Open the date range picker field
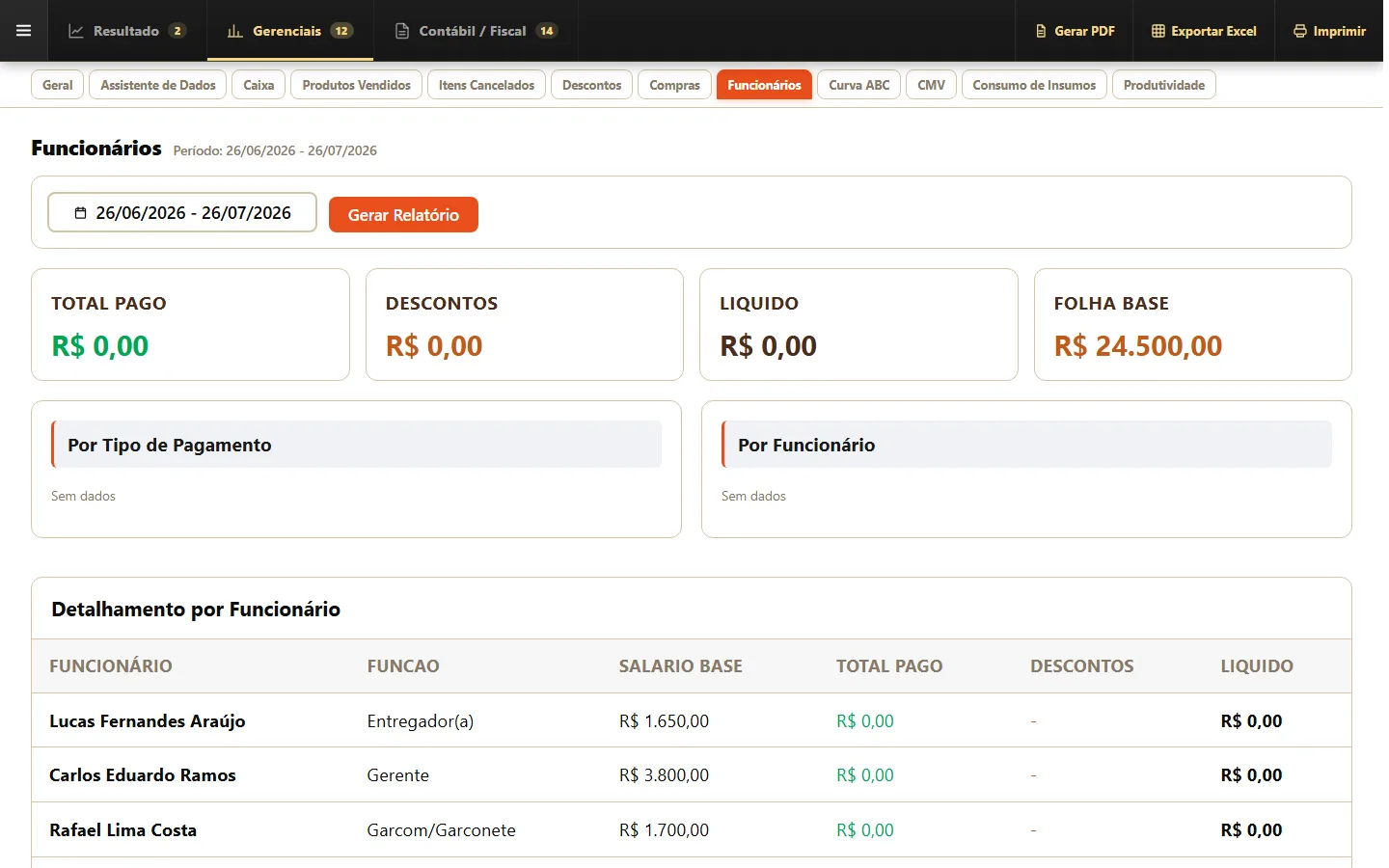 [182, 212]
